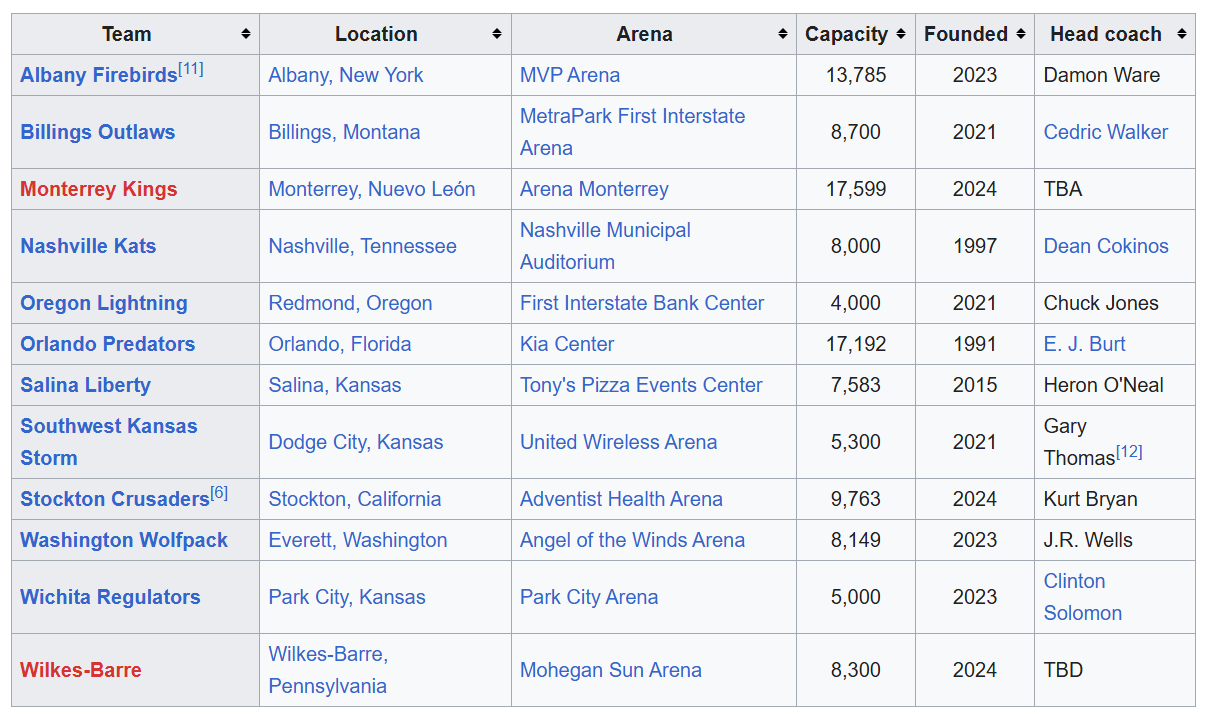Sort table by Team column arrows
This screenshot has height=714, width=1208.
(x=246, y=34)
